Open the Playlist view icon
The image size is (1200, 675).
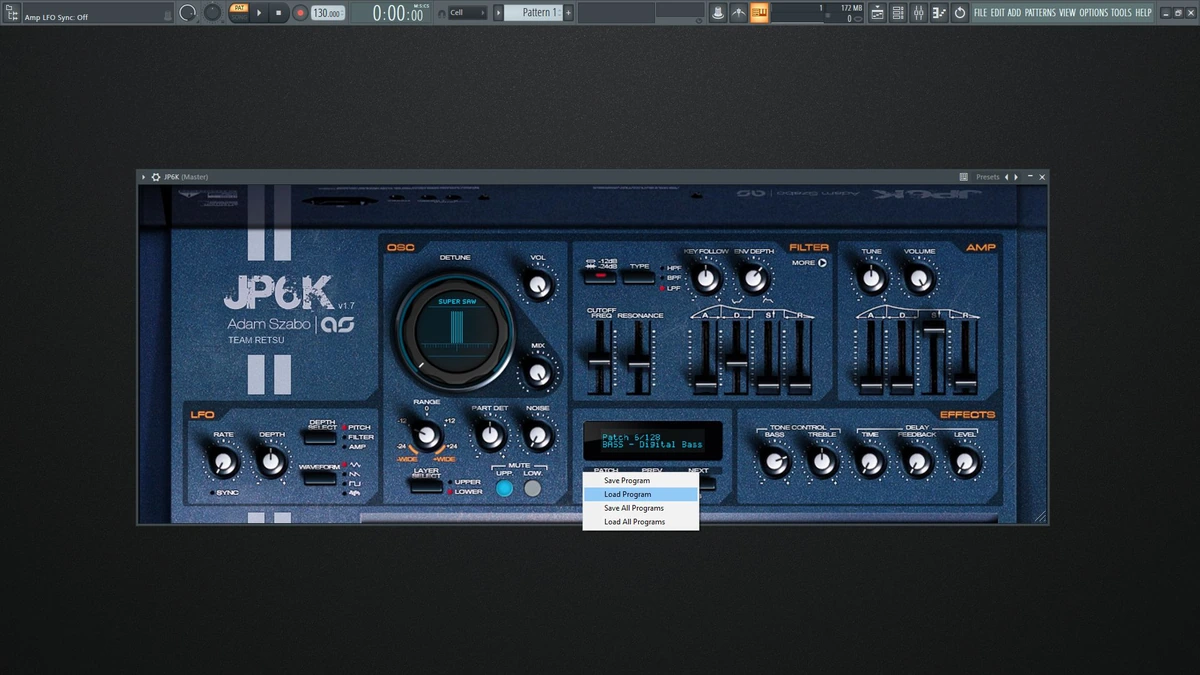pos(878,13)
